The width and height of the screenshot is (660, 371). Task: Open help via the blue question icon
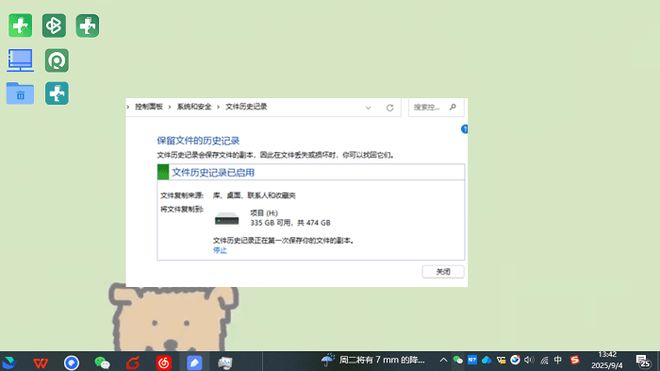pyautogui.click(x=465, y=129)
